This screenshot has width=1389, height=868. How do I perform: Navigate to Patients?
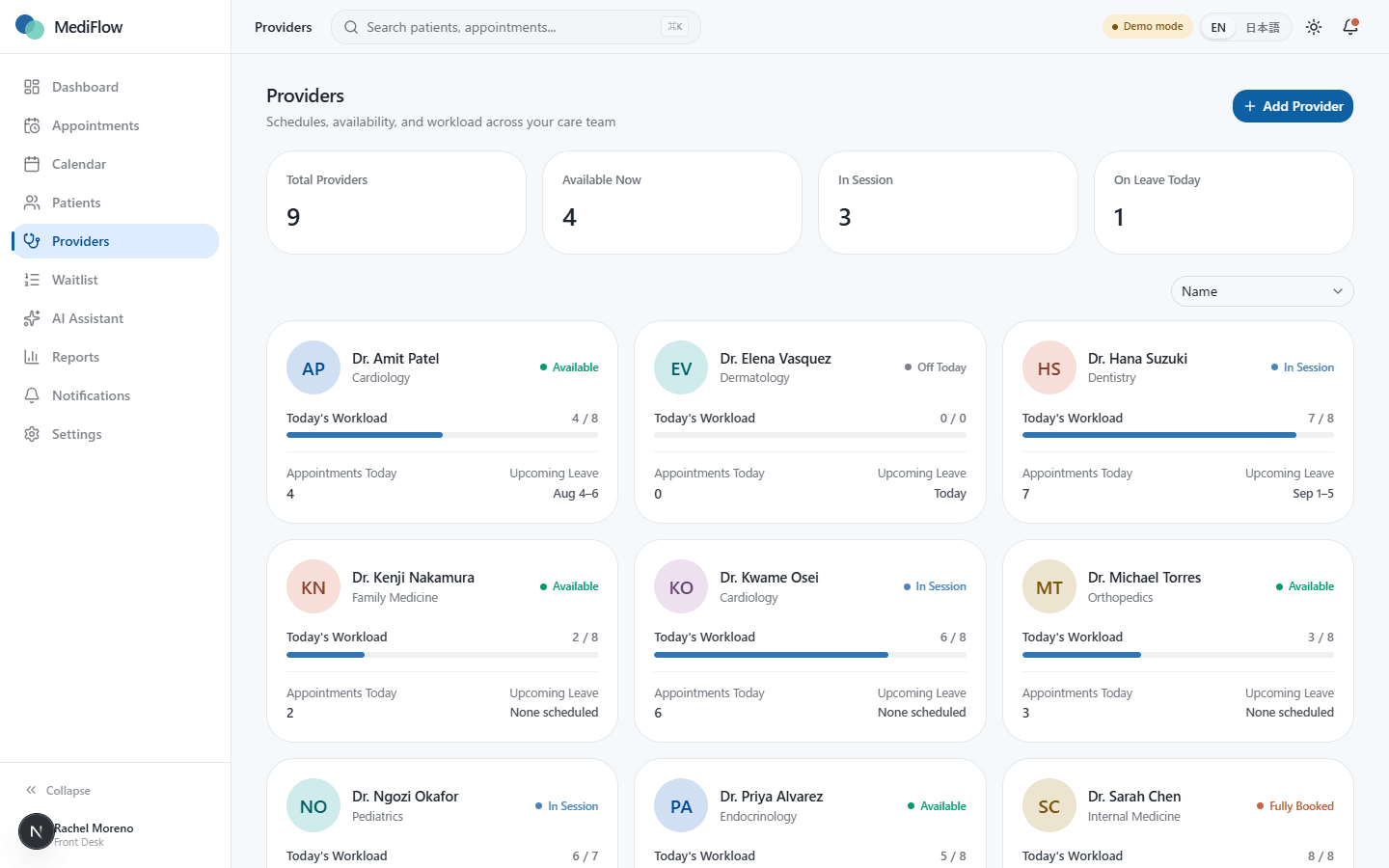coord(116,203)
